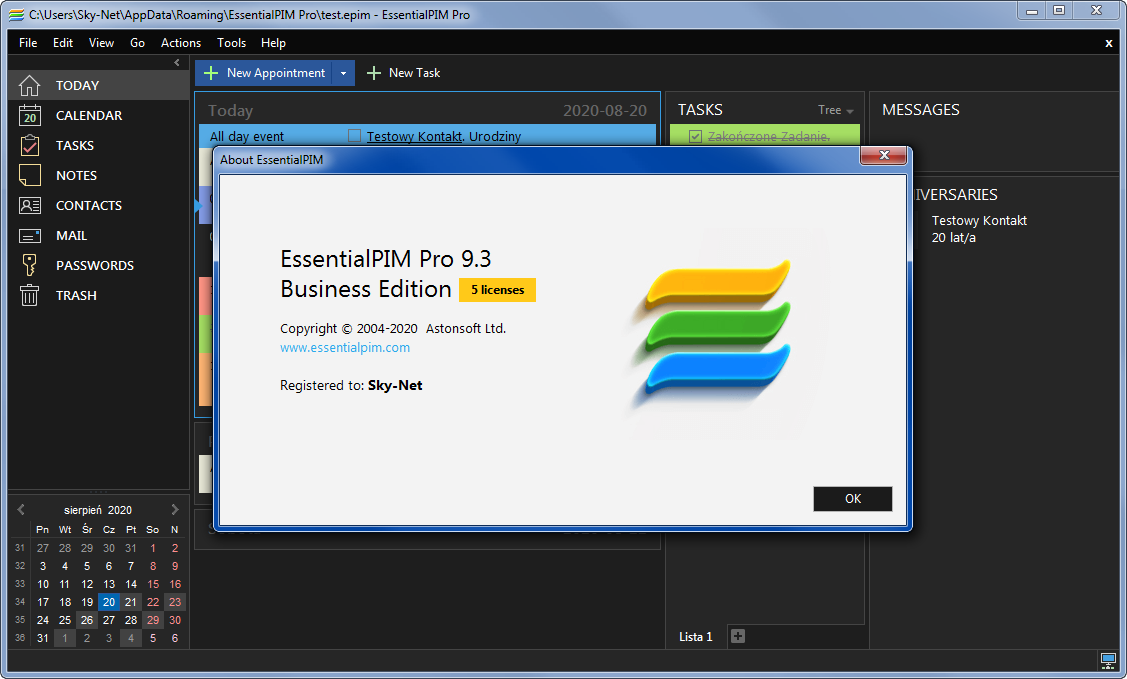The width and height of the screenshot is (1127, 679).
Task: Open the Edit menu
Action: [x=63, y=43]
